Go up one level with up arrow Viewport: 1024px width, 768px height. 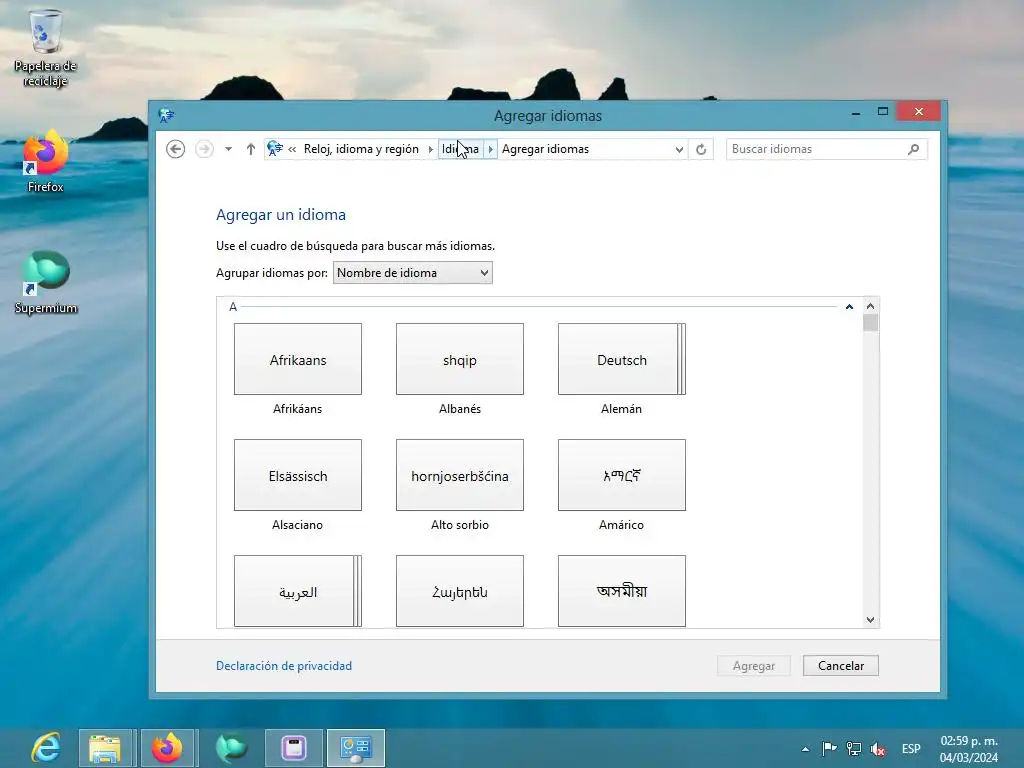point(251,150)
